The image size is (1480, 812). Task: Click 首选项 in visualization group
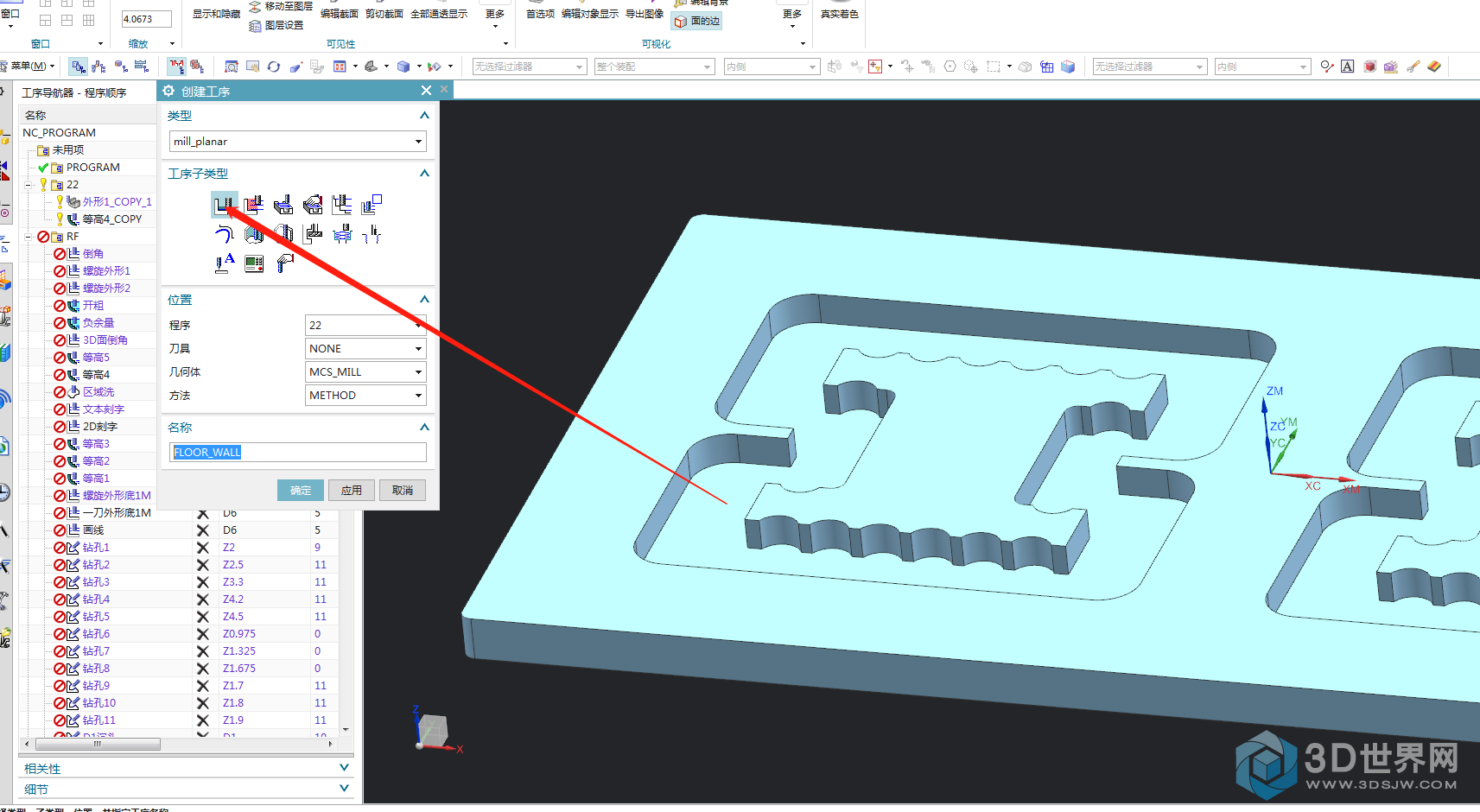coord(540,14)
